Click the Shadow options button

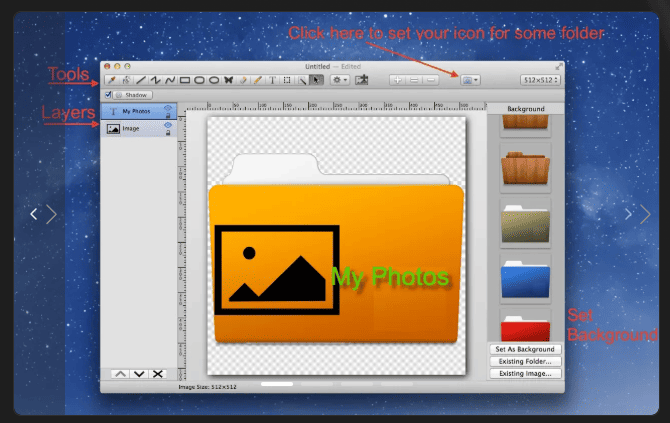133,95
